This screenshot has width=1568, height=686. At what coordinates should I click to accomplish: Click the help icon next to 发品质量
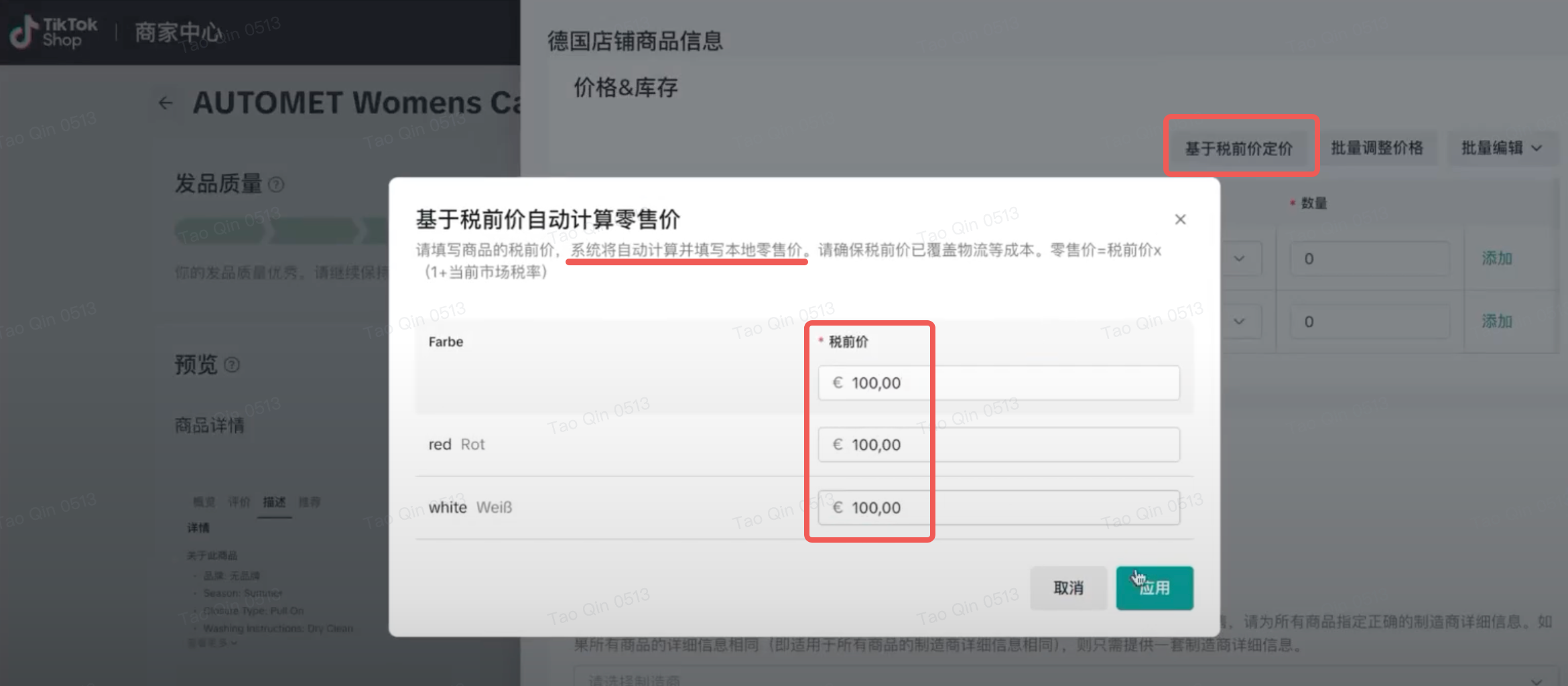[276, 185]
